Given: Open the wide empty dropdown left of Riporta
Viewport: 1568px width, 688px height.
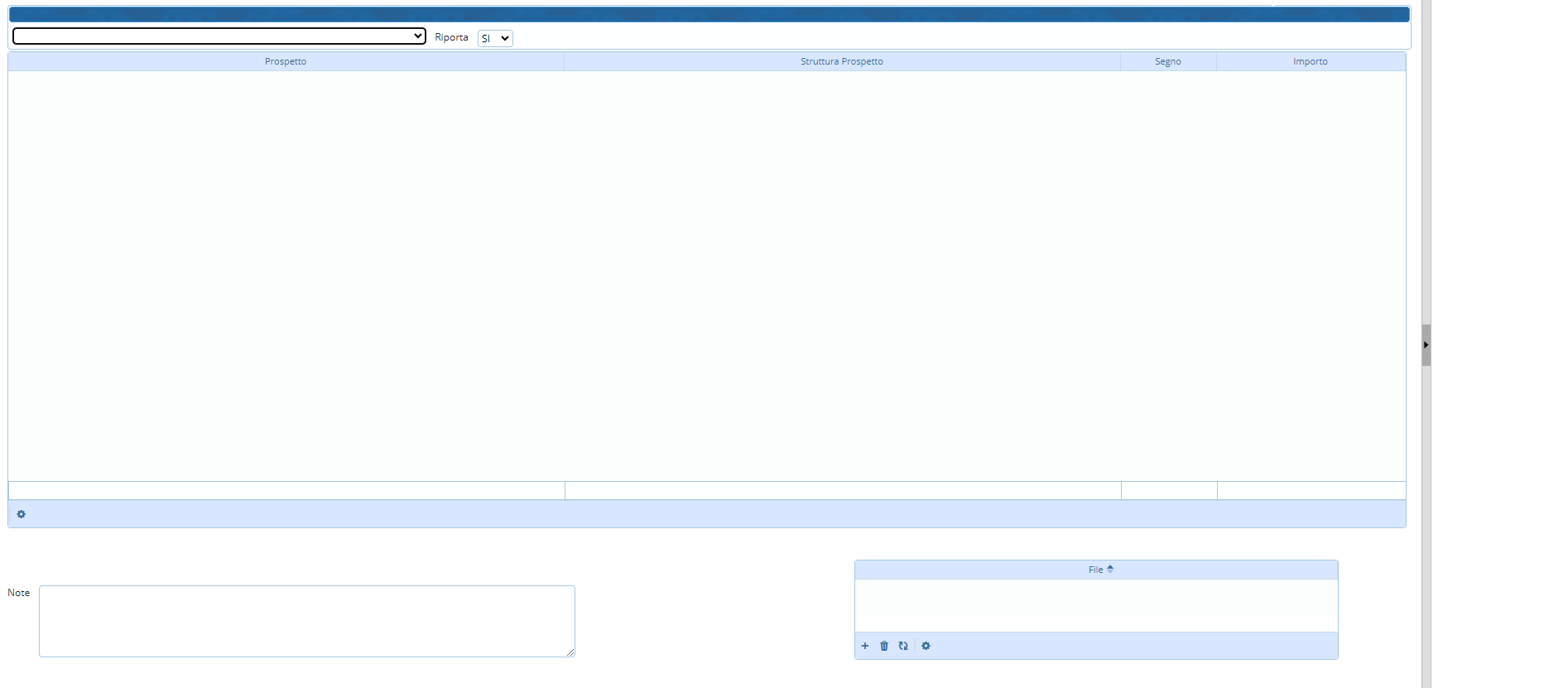Looking at the screenshot, I should pos(219,36).
